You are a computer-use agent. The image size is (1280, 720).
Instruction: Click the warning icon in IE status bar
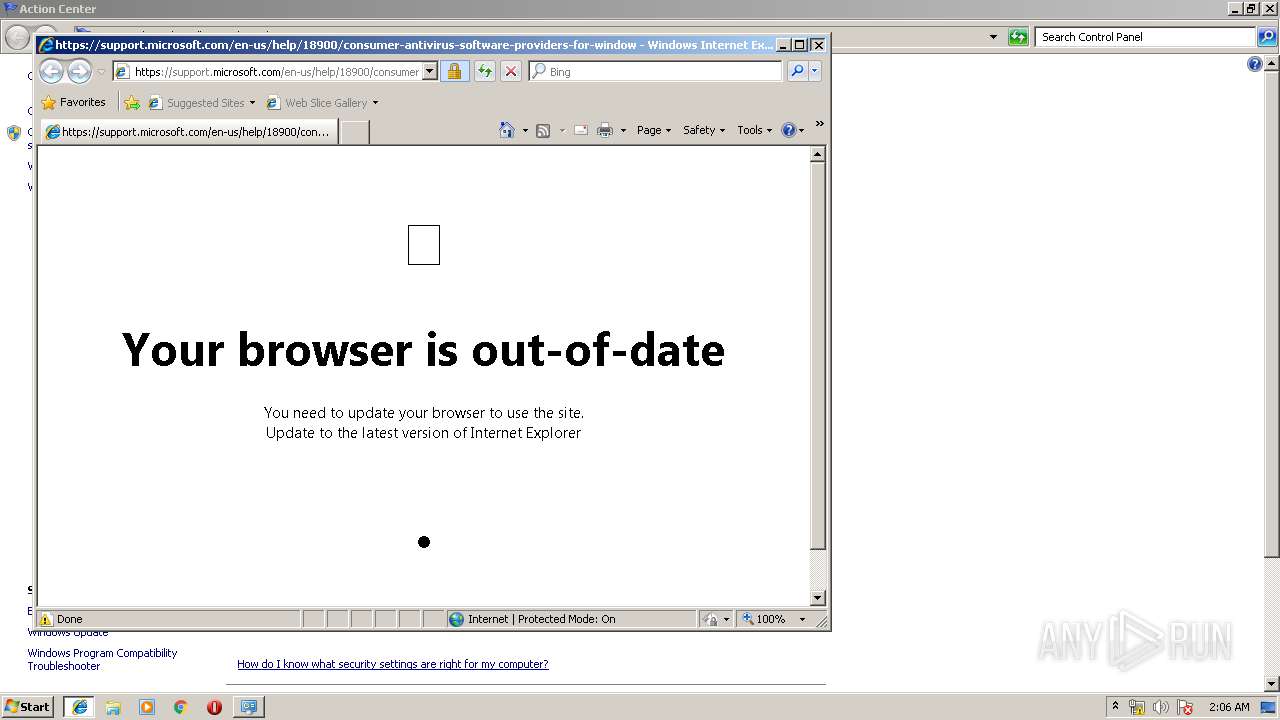46,619
